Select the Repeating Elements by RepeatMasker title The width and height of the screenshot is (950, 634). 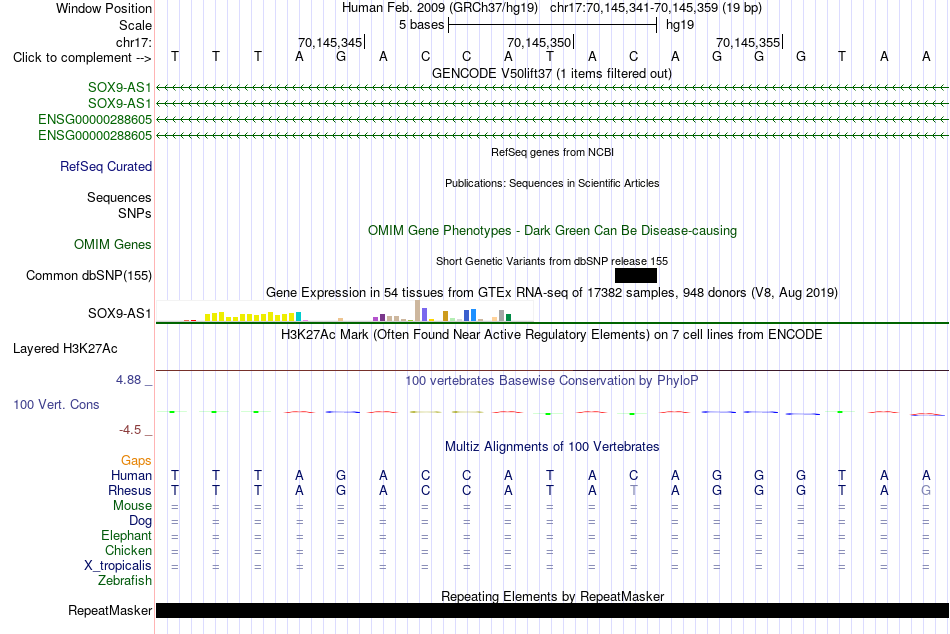[x=553, y=596]
